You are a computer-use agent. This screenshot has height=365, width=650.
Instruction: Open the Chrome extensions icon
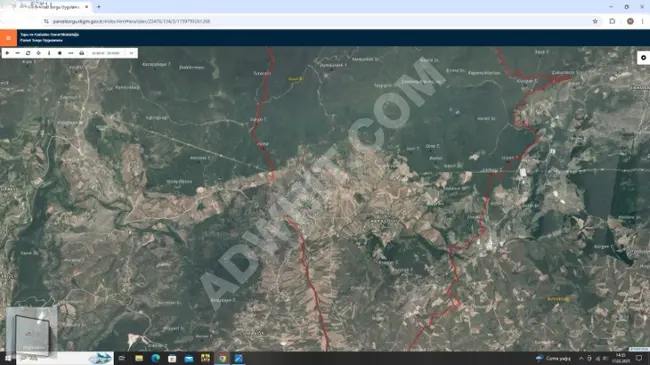pos(612,21)
